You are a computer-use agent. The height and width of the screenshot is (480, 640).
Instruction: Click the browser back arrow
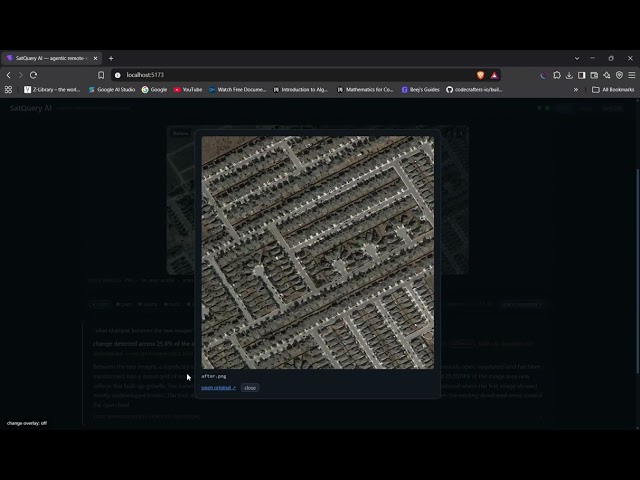pos(9,75)
